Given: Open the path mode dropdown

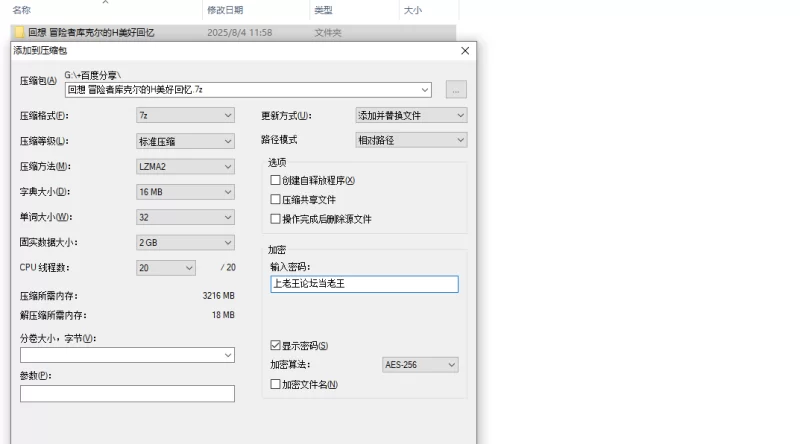Looking at the screenshot, I should coord(411,140).
